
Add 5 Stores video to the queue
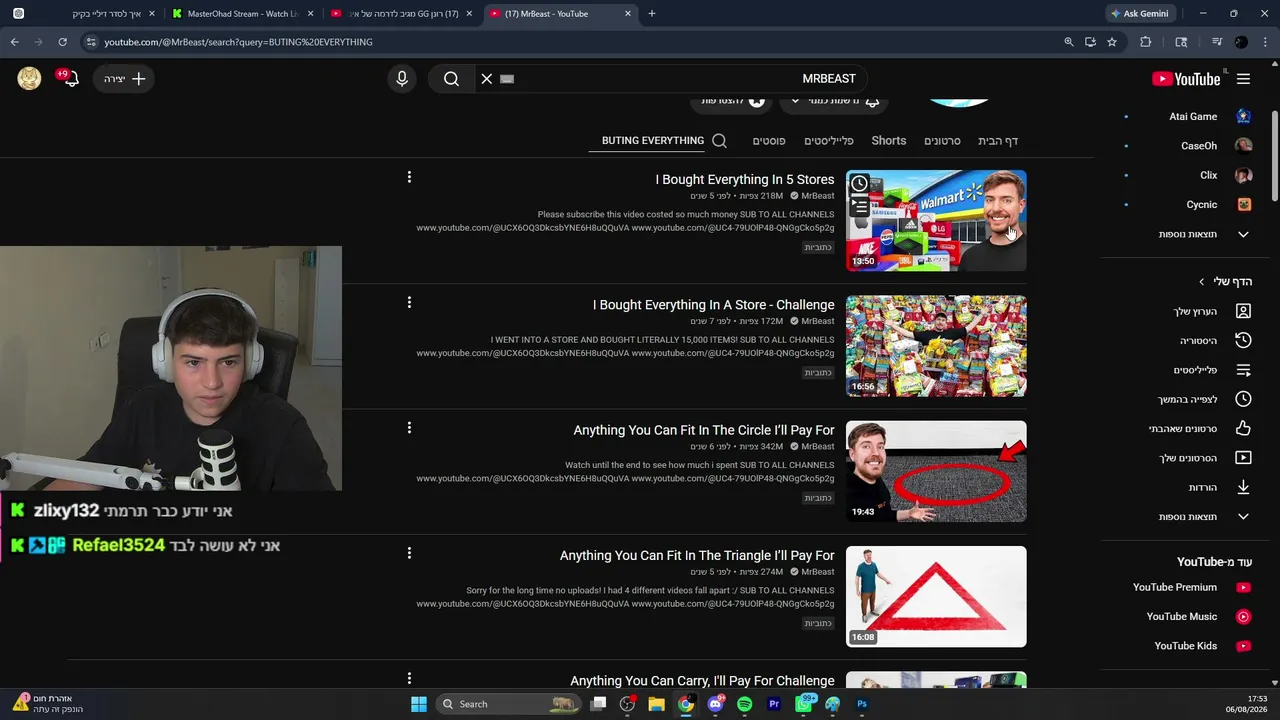[x=859, y=207]
